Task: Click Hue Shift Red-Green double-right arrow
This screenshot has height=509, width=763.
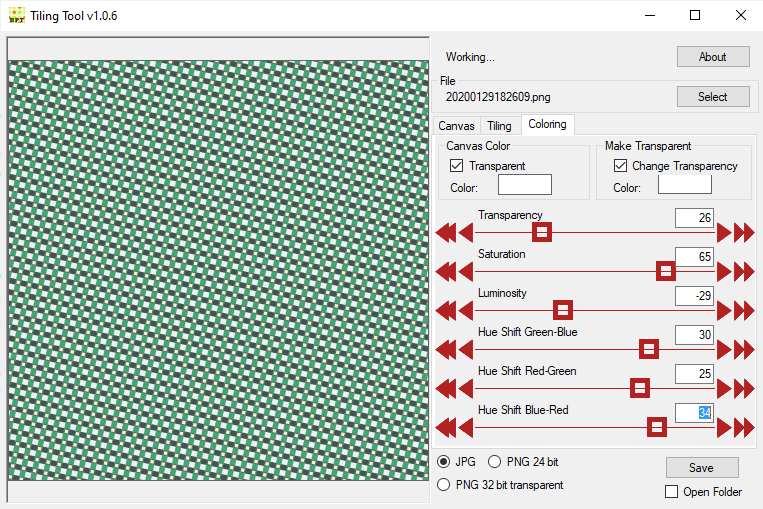Action: pyautogui.click(x=744, y=388)
